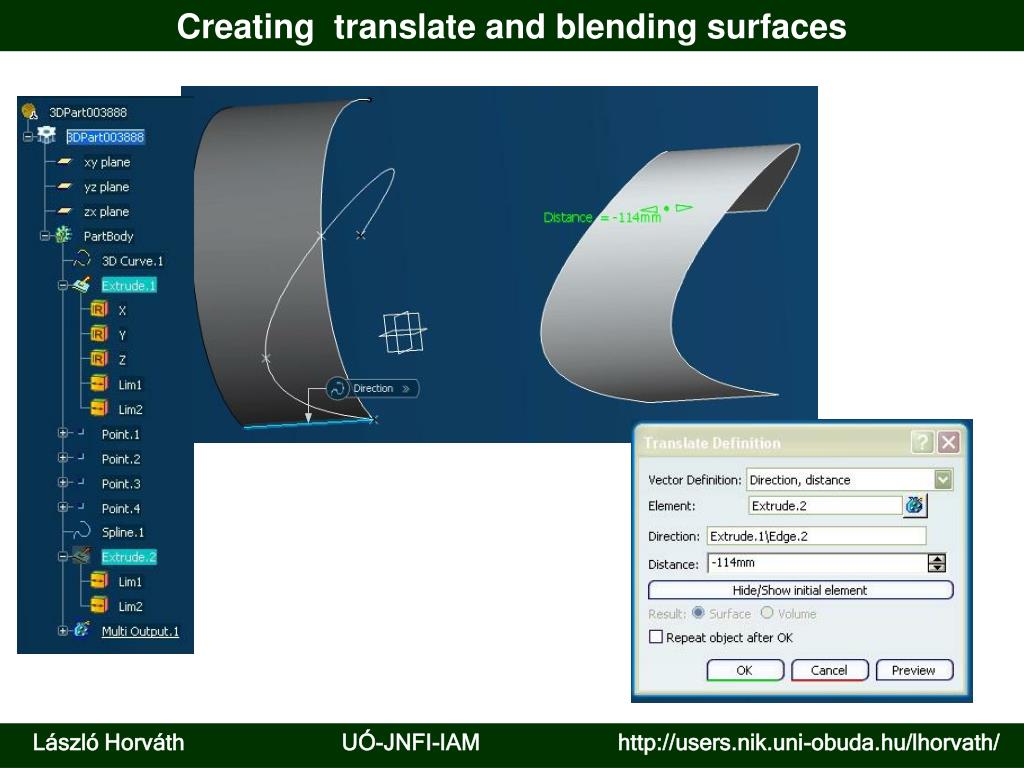The height and width of the screenshot is (768, 1024).
Task: Select the Point.1 tree label
Action: (120, 434)
